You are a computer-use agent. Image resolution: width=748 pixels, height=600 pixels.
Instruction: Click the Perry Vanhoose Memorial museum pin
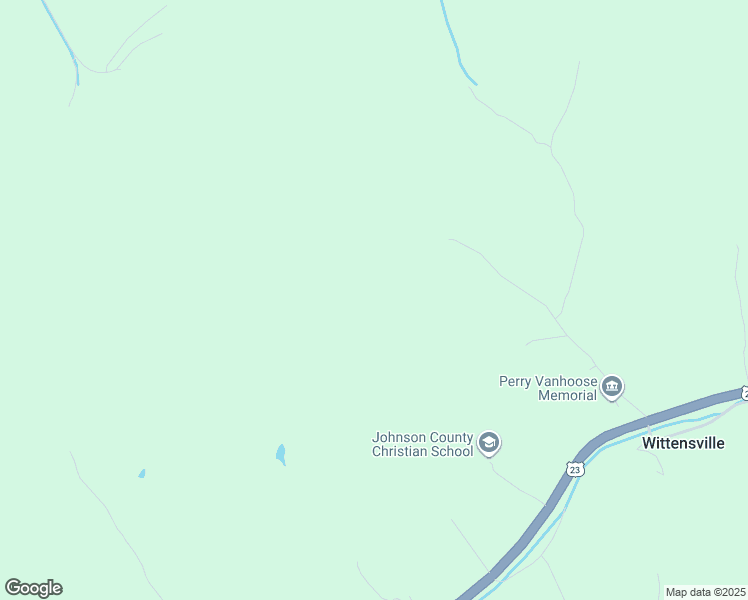(x=612, y=387)
